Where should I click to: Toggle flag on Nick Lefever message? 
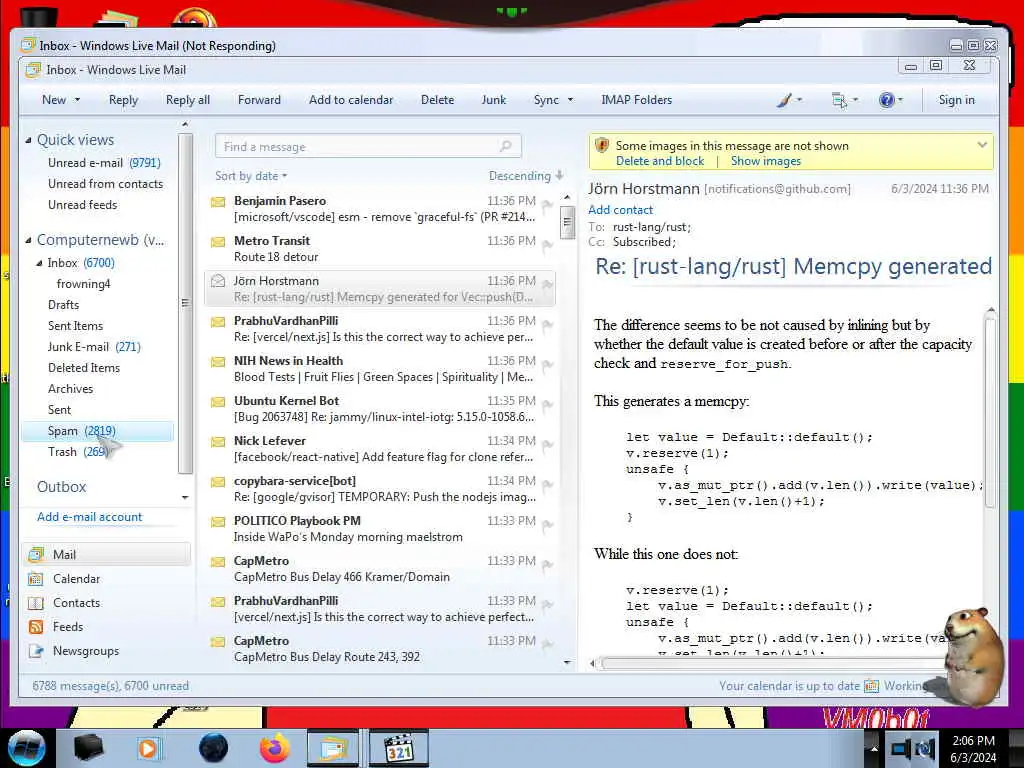[x=547, y=445]
